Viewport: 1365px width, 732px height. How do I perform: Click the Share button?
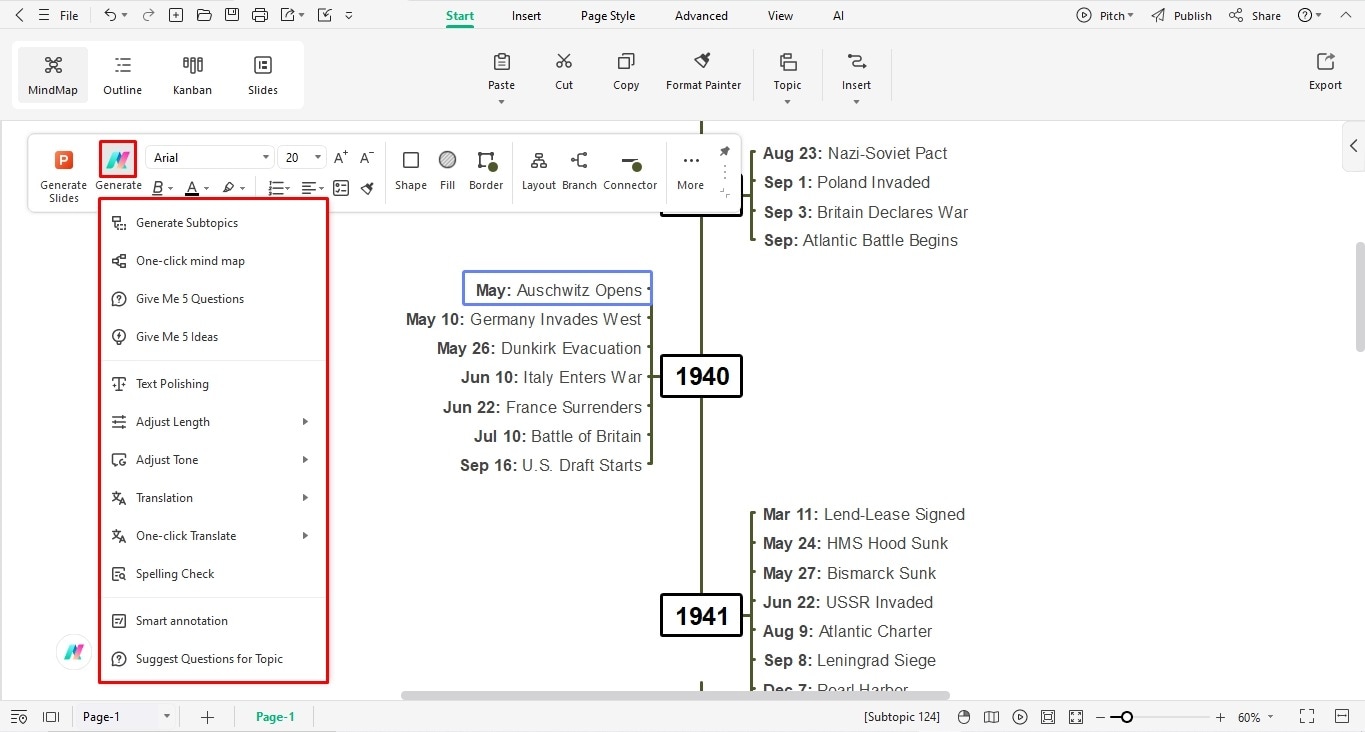(1255, 16)
